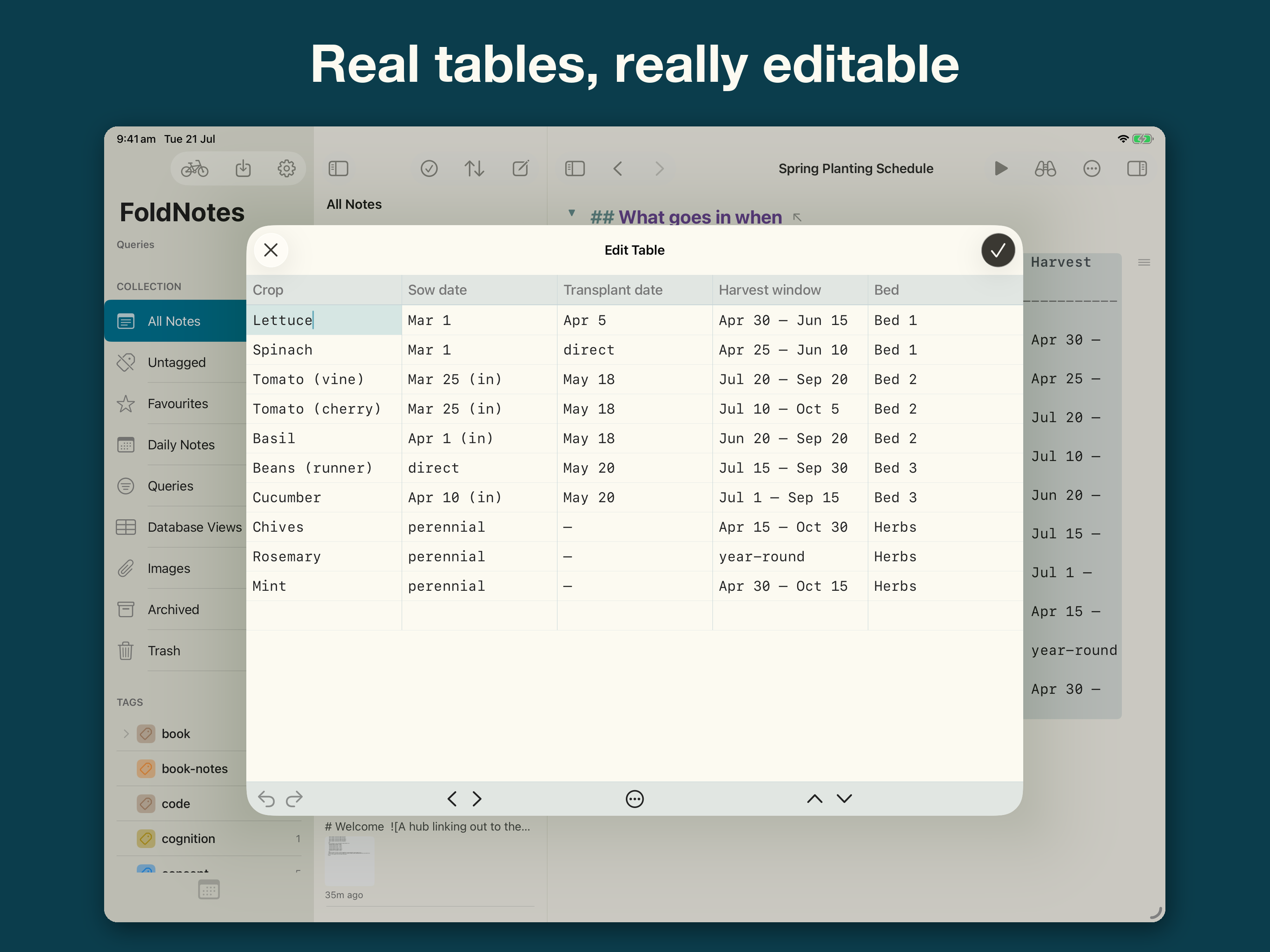Open the Untagged collection

pos(175,362)
